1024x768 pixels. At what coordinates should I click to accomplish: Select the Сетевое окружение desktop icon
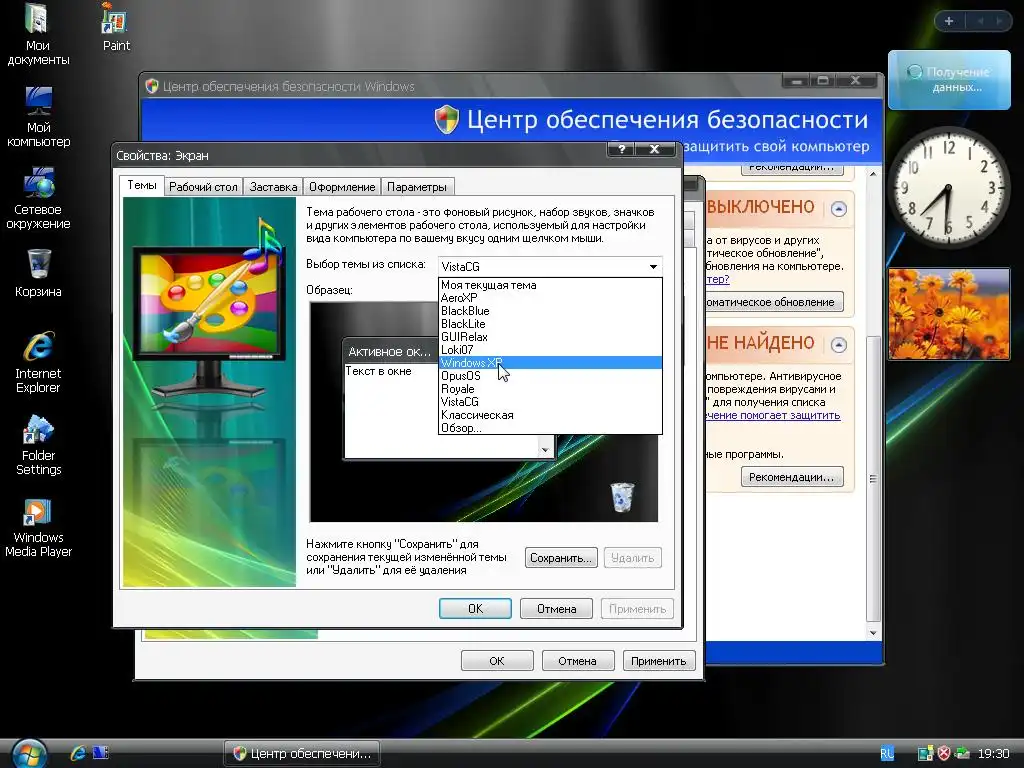[x=38, y=199]
